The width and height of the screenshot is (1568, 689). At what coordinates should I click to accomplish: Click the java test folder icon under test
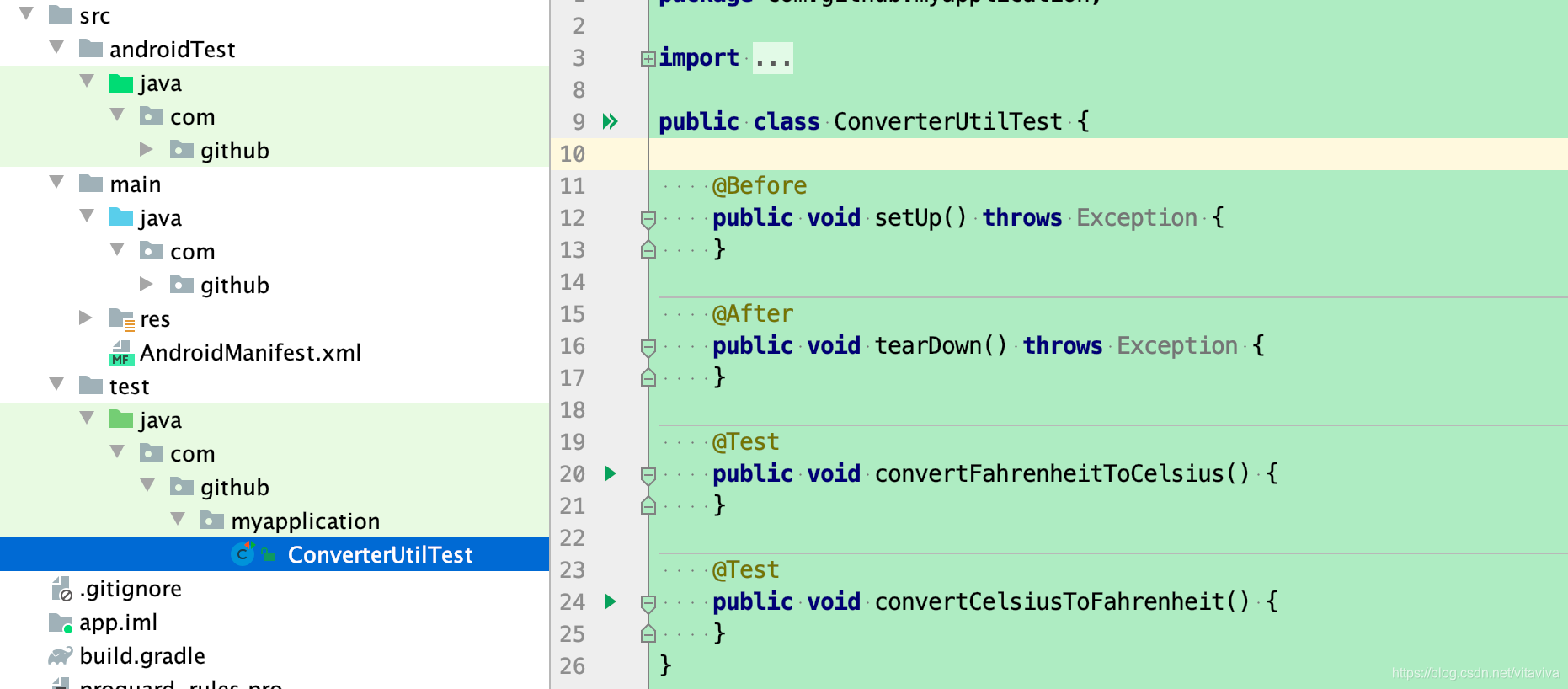point(121,419)
